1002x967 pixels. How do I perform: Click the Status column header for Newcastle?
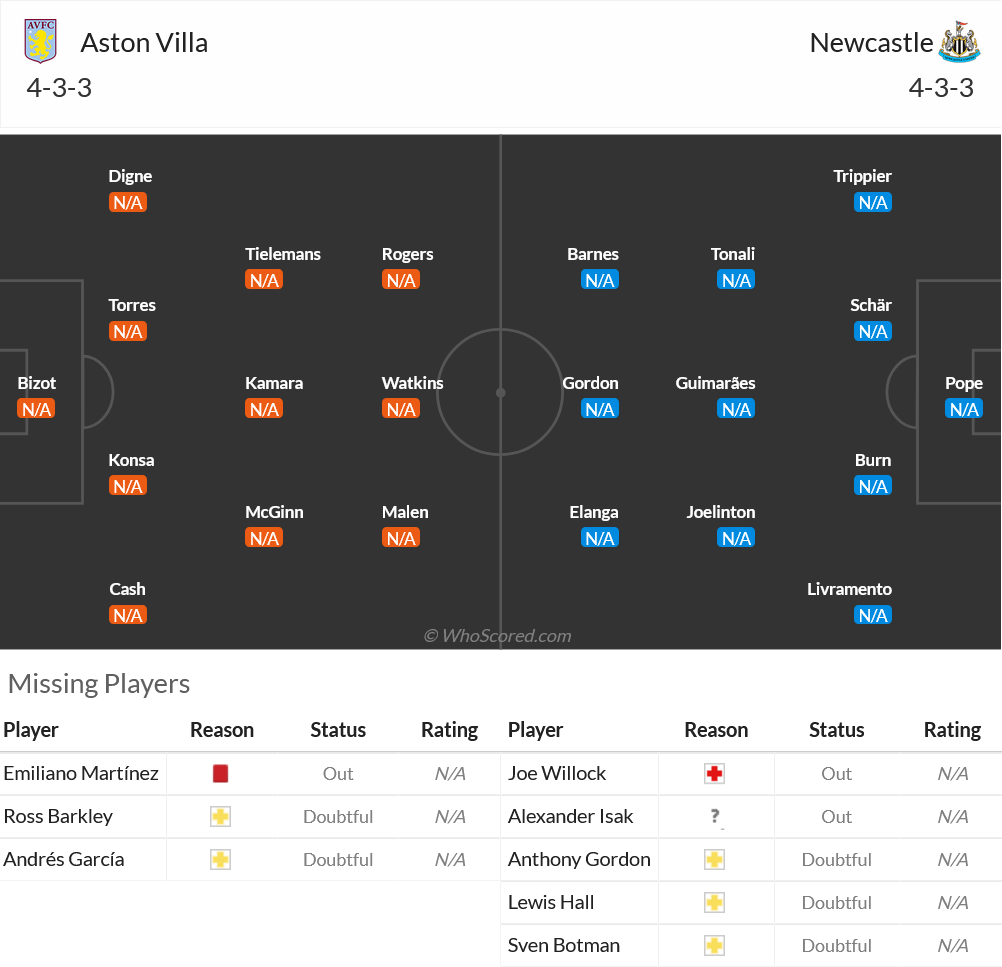click(x=836, y=730)
